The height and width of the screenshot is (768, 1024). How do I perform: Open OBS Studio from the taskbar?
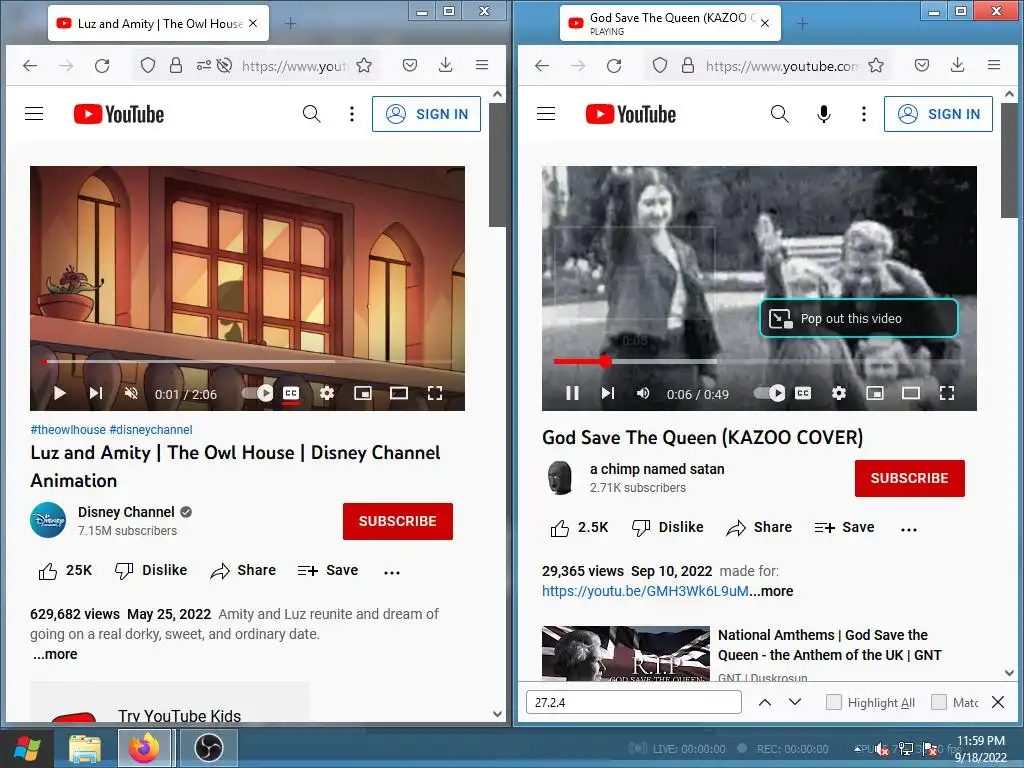[x=208, y=748]
